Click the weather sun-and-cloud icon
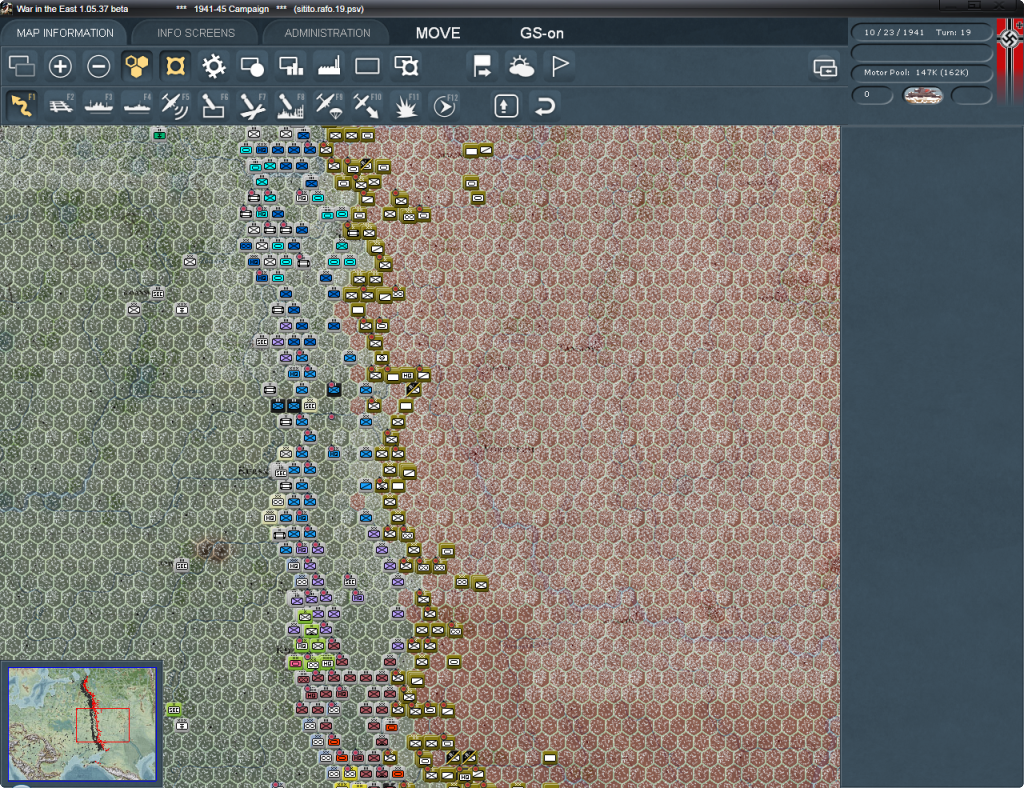The width and height of the screenshot is (1024, 788). click(521, 66)
